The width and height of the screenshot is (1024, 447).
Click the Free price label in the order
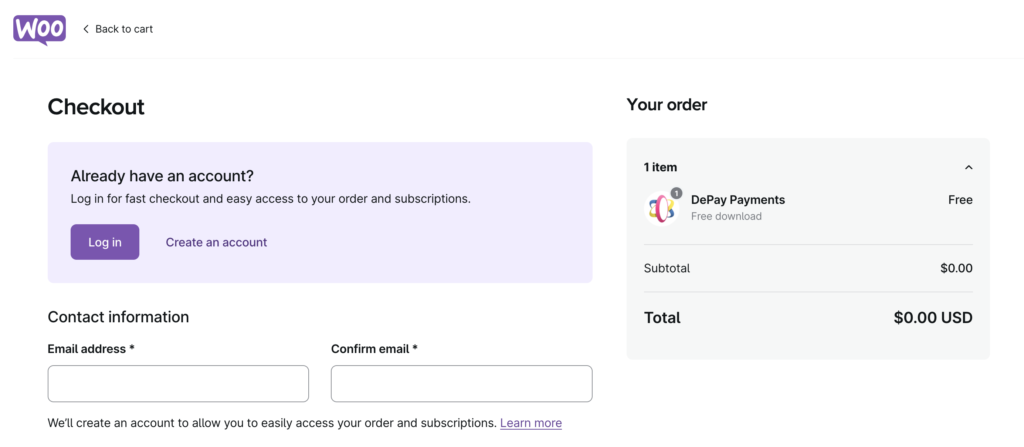[961, 200]
